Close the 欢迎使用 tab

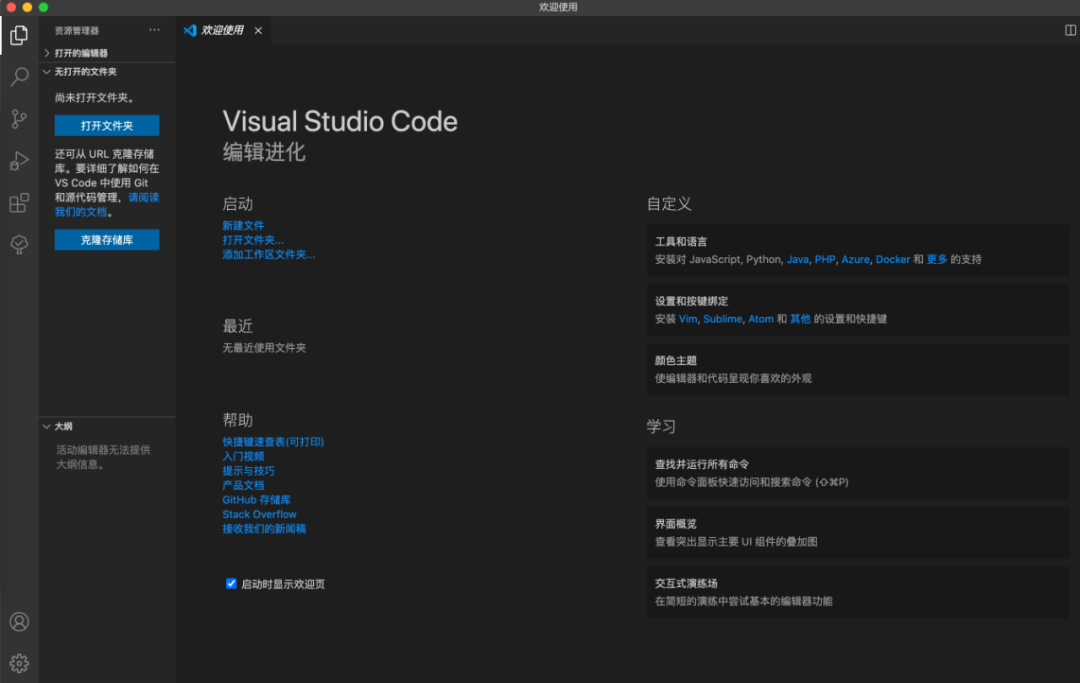click(x=258, y=31)
